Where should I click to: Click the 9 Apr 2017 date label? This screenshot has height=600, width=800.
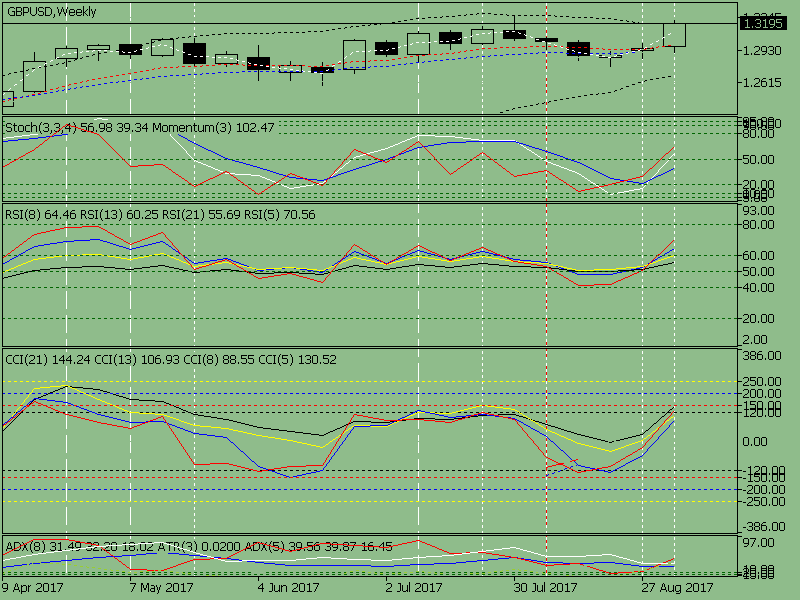(x=32, y=588)
